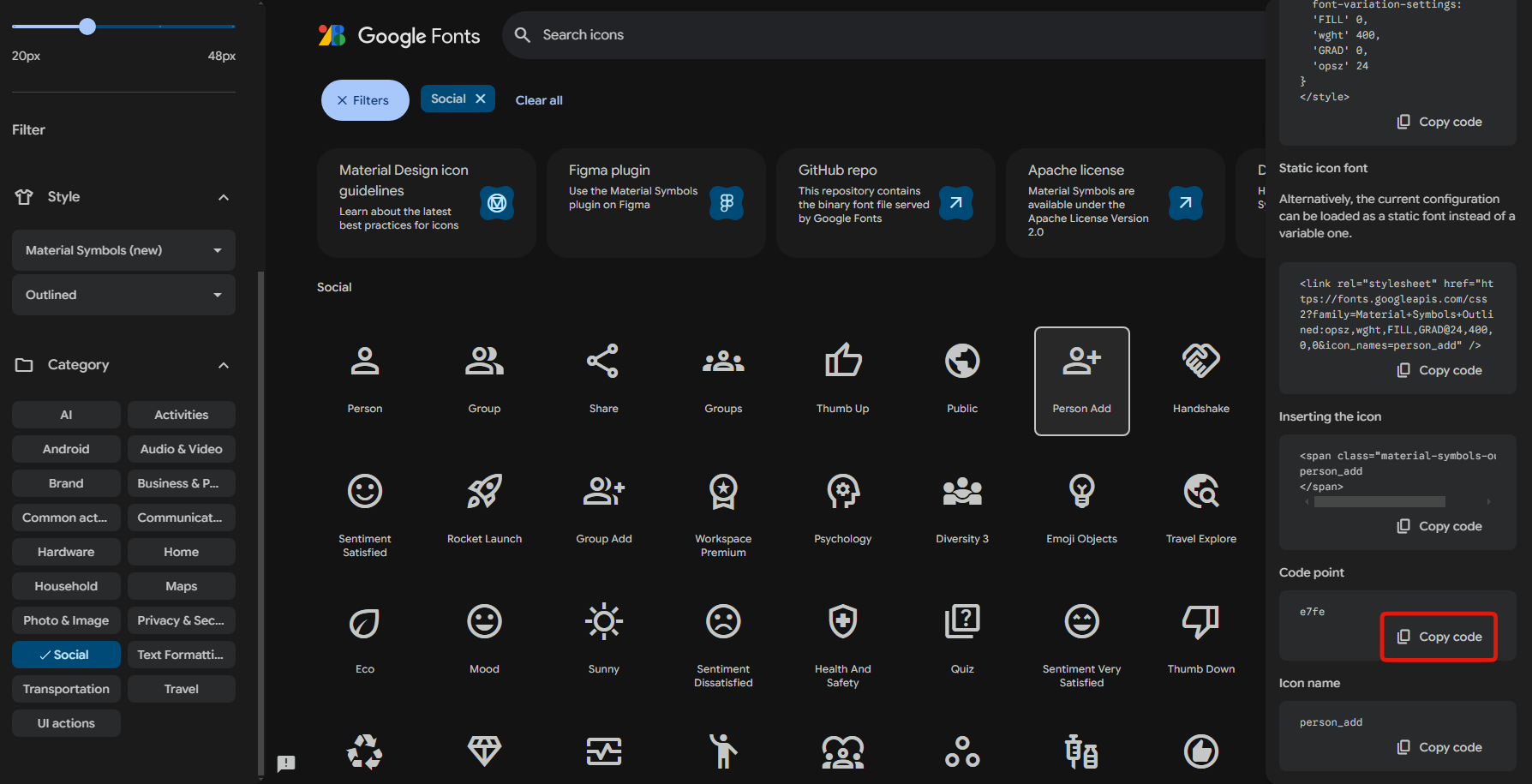The height and width of the screenshot is (784, 1532).
Task: Toggle the UI actions category filter
Action: pyautogui.click(x=66, y=723)
